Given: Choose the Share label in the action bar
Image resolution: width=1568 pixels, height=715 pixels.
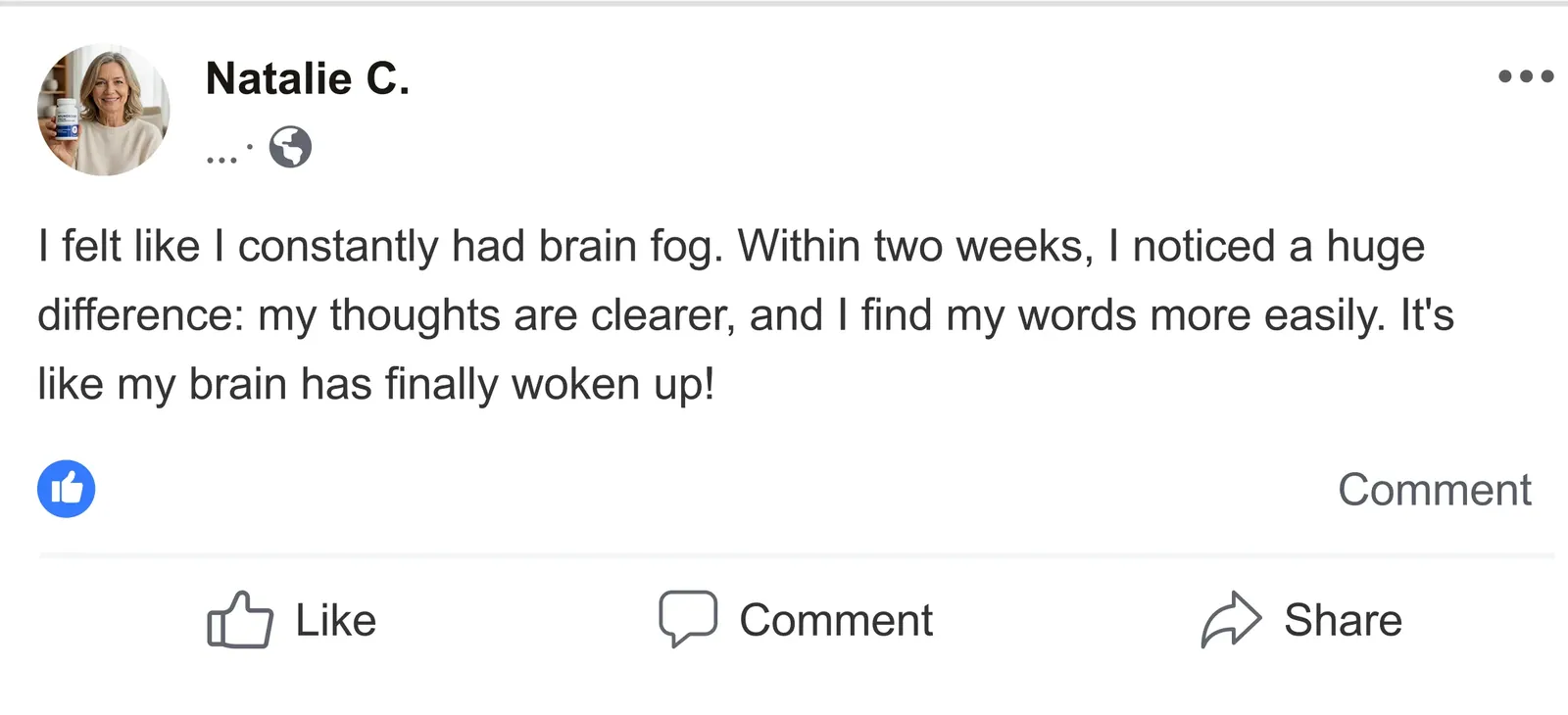Looking at the screenshot, I should coord(1343,620).
